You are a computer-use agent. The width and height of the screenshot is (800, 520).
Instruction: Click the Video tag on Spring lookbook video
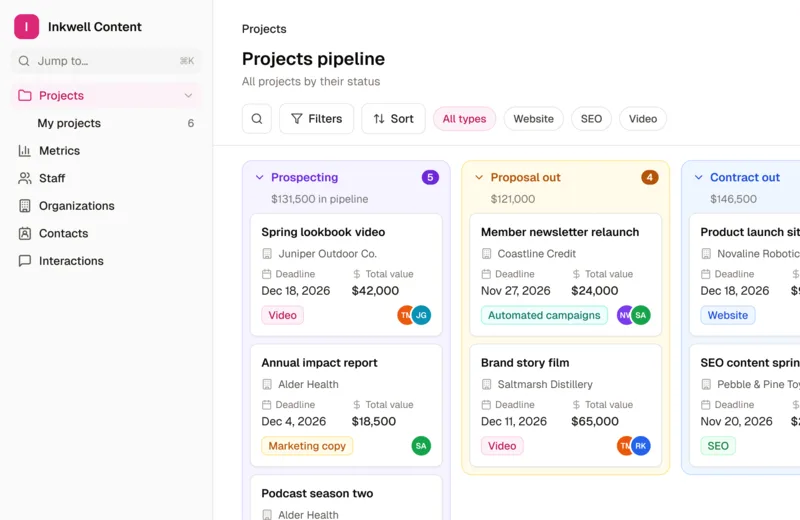coord(283,315)
